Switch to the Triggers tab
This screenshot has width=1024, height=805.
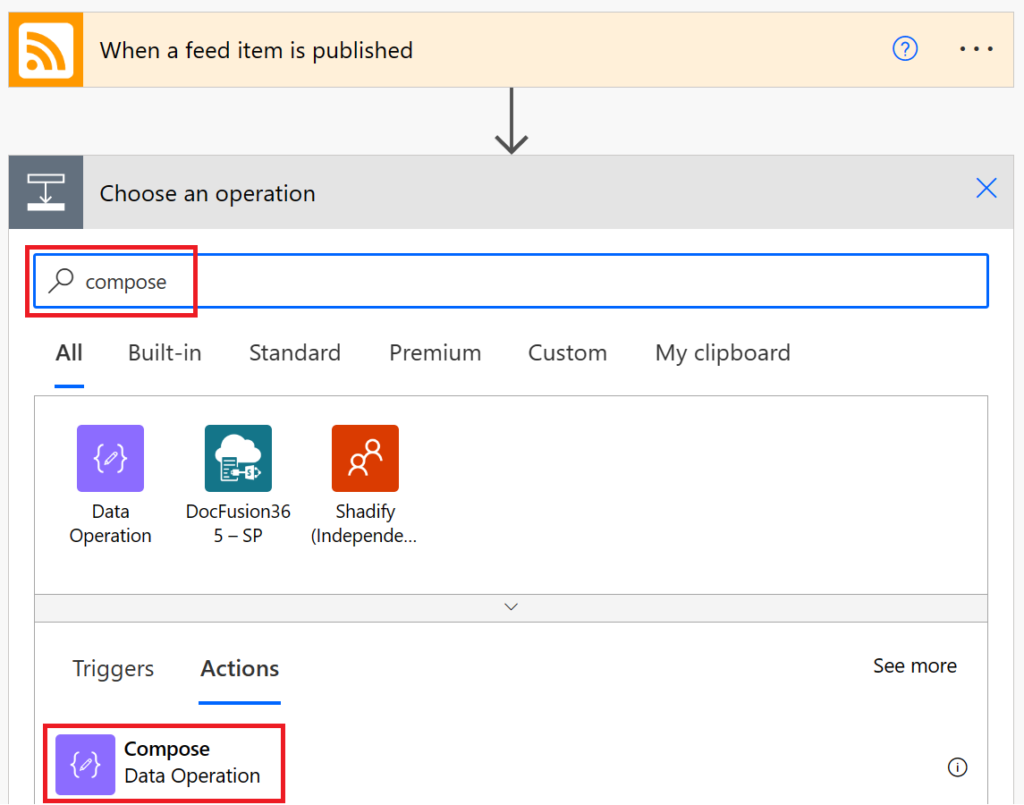click(112, 668)
